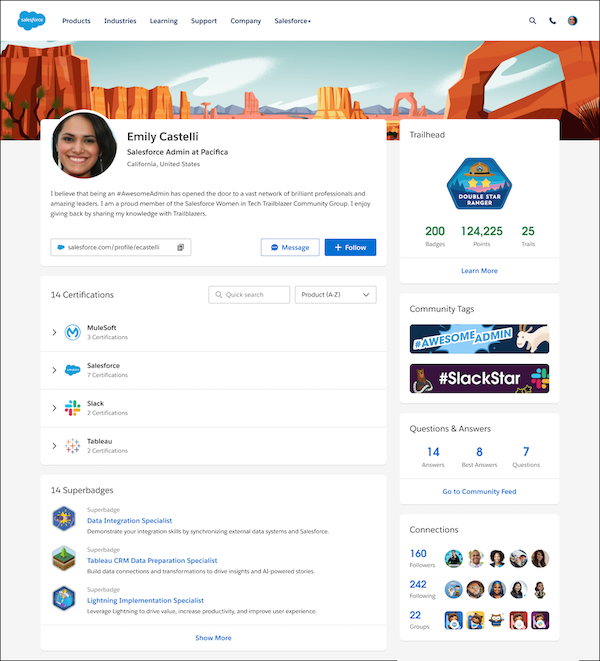Click the last group icon in Groups row
600x661 pixels.
pos(540,620)
